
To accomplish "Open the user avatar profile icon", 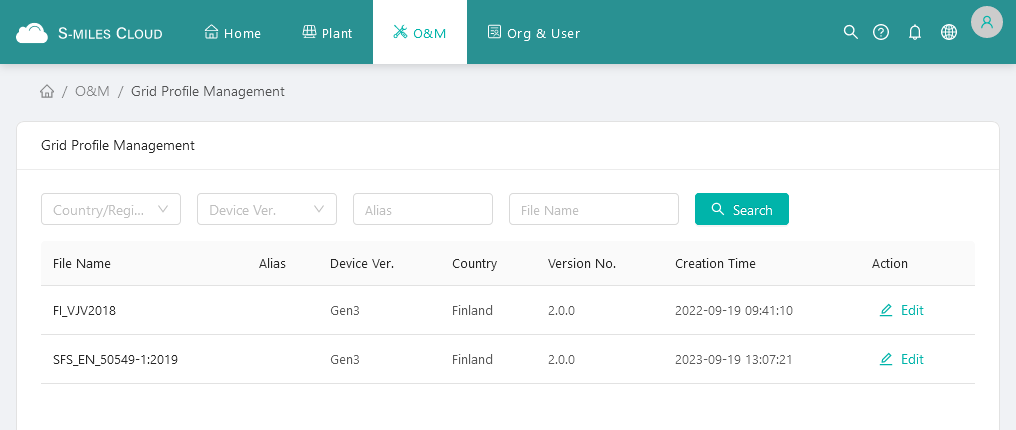I will [x=986, y=22].
